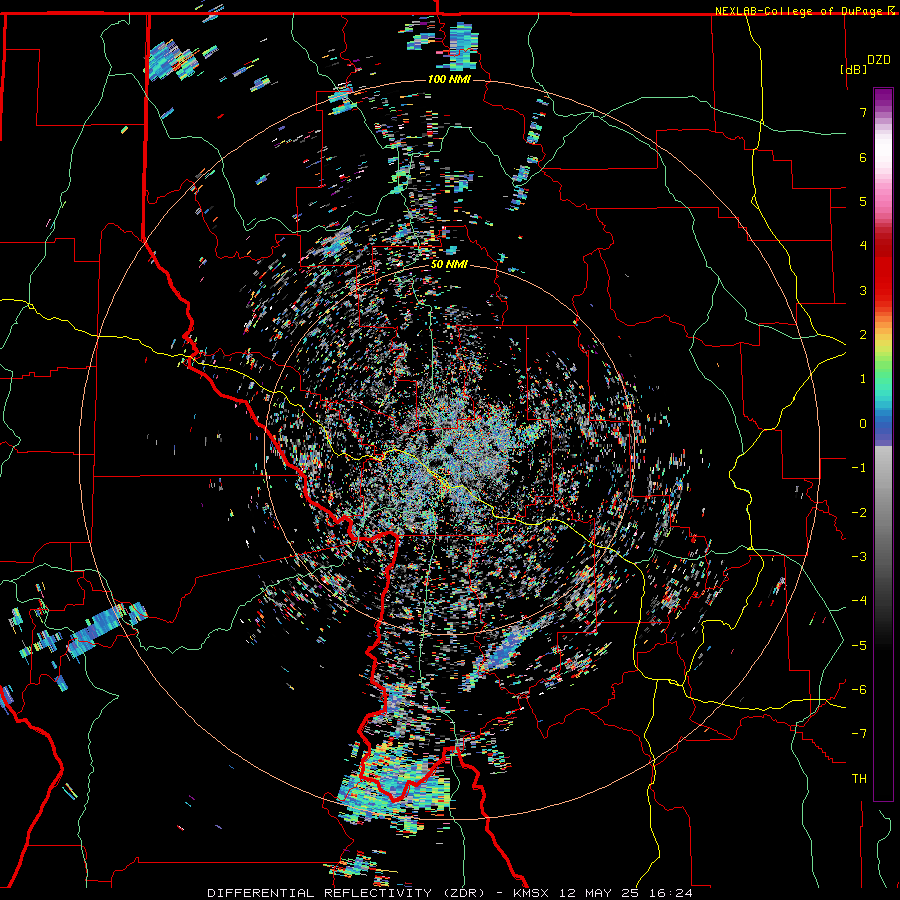Viewport: 900px width, 900px height.
Task: Click the '100 NMI' range ring label
Action: pos(449,79)
